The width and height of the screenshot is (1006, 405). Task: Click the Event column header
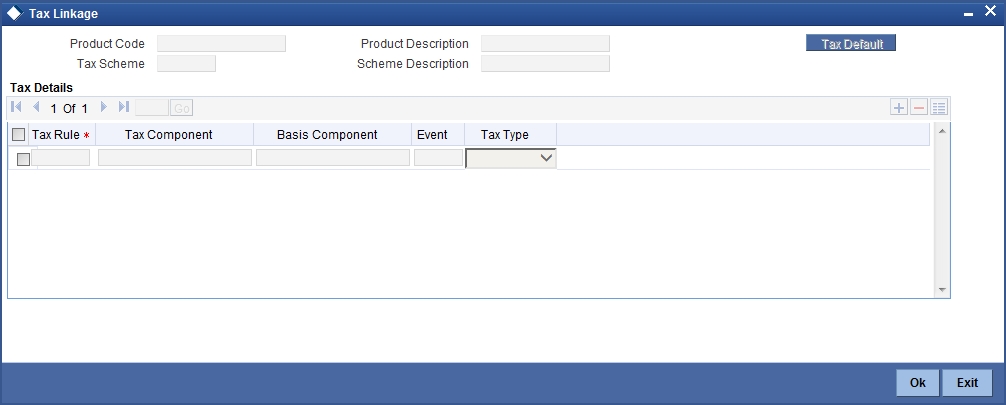click(432, 135)
